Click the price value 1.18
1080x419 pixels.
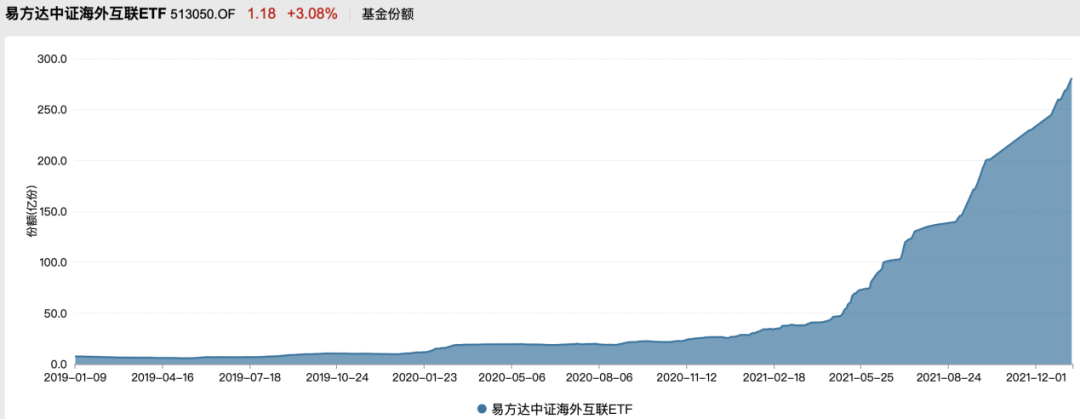click(x=262, y=14)
